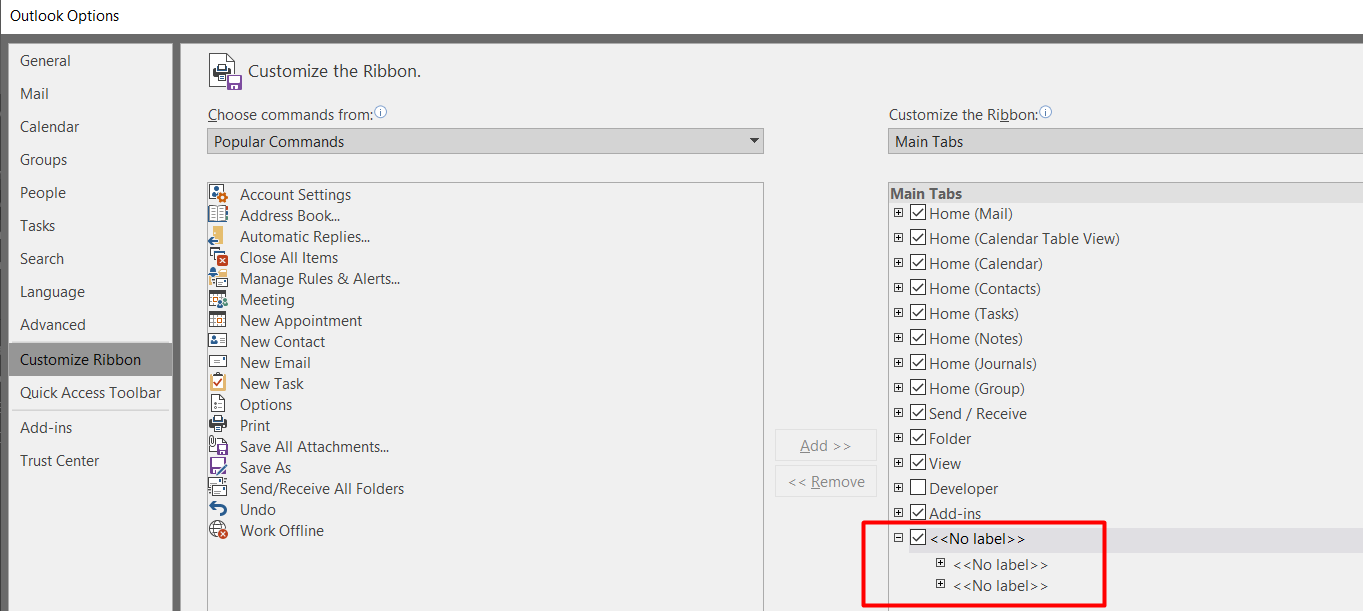Open the Trust Center category
This screenshot has width=1363, height=611.
click(x=90, y=461)
